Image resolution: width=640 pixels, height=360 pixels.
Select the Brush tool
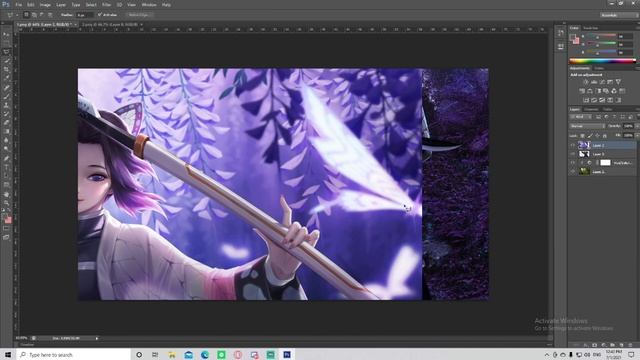point(6,96)
